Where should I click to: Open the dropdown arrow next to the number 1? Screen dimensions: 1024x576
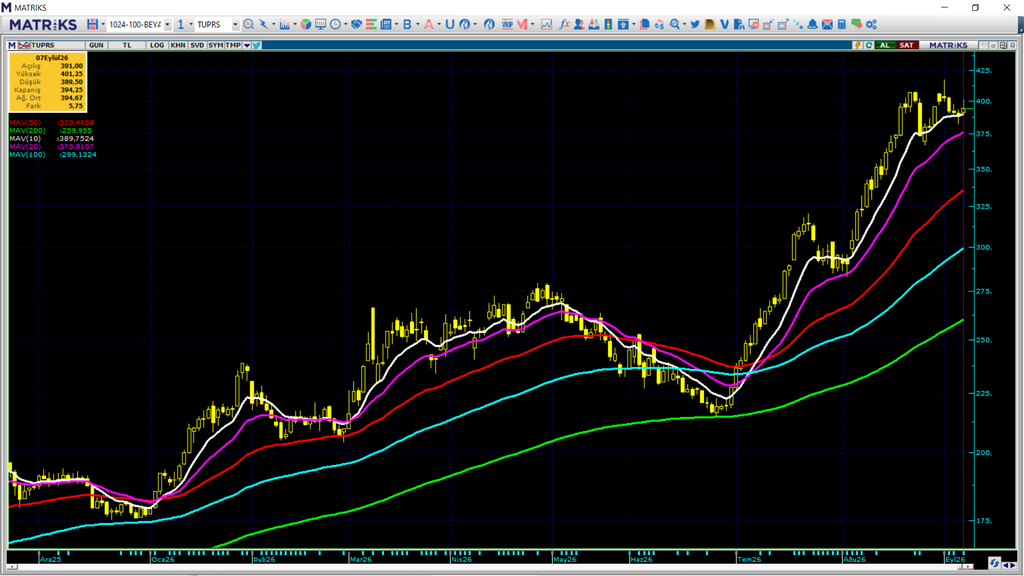coord(191,25)
